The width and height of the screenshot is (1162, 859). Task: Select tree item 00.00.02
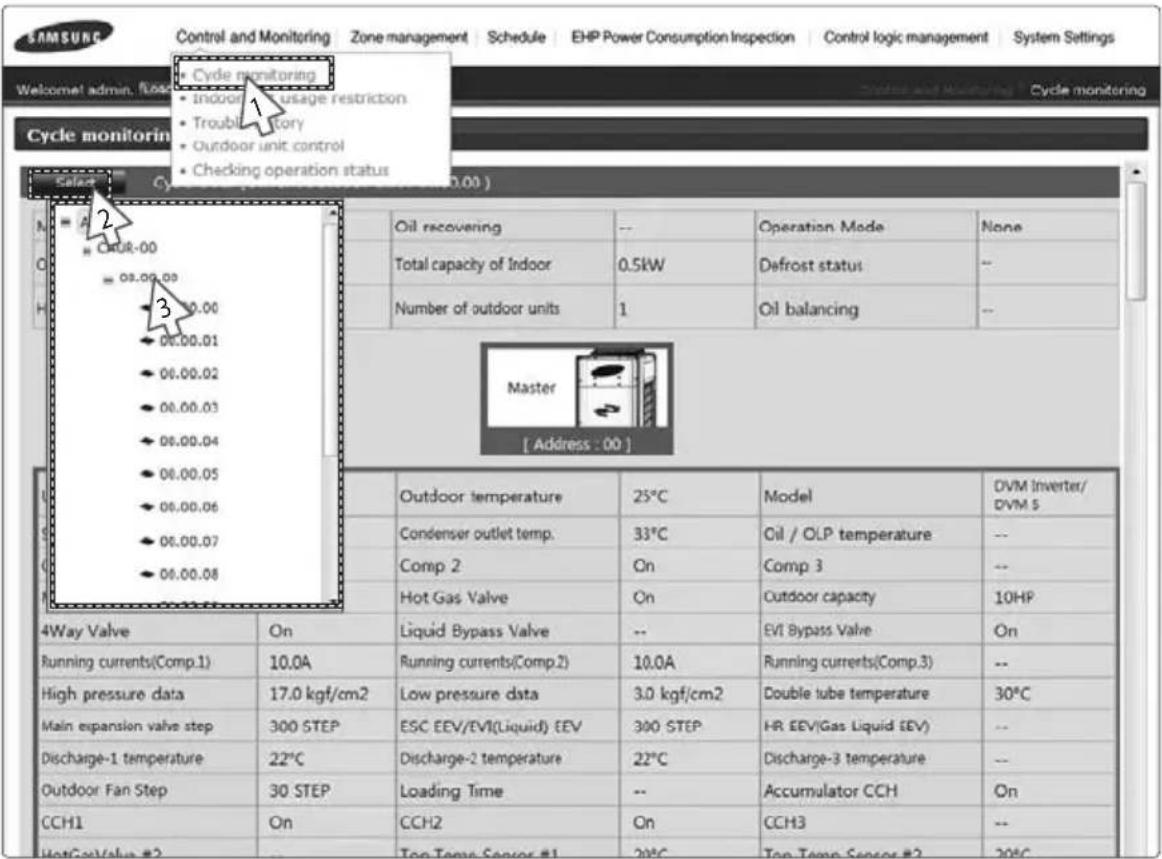pyautogui.click(x=189, y=374)
